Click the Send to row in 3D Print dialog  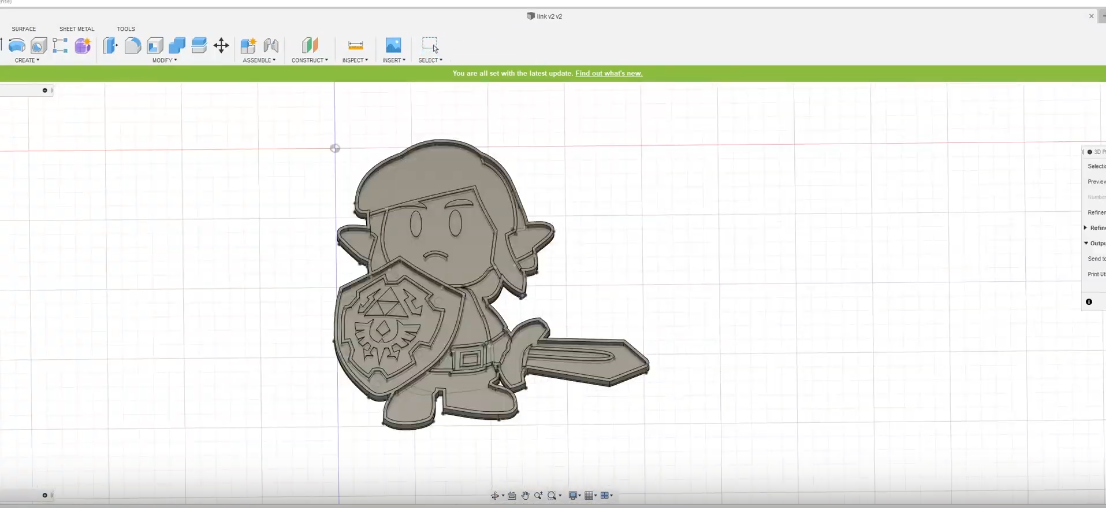(x=1095, y=259)
